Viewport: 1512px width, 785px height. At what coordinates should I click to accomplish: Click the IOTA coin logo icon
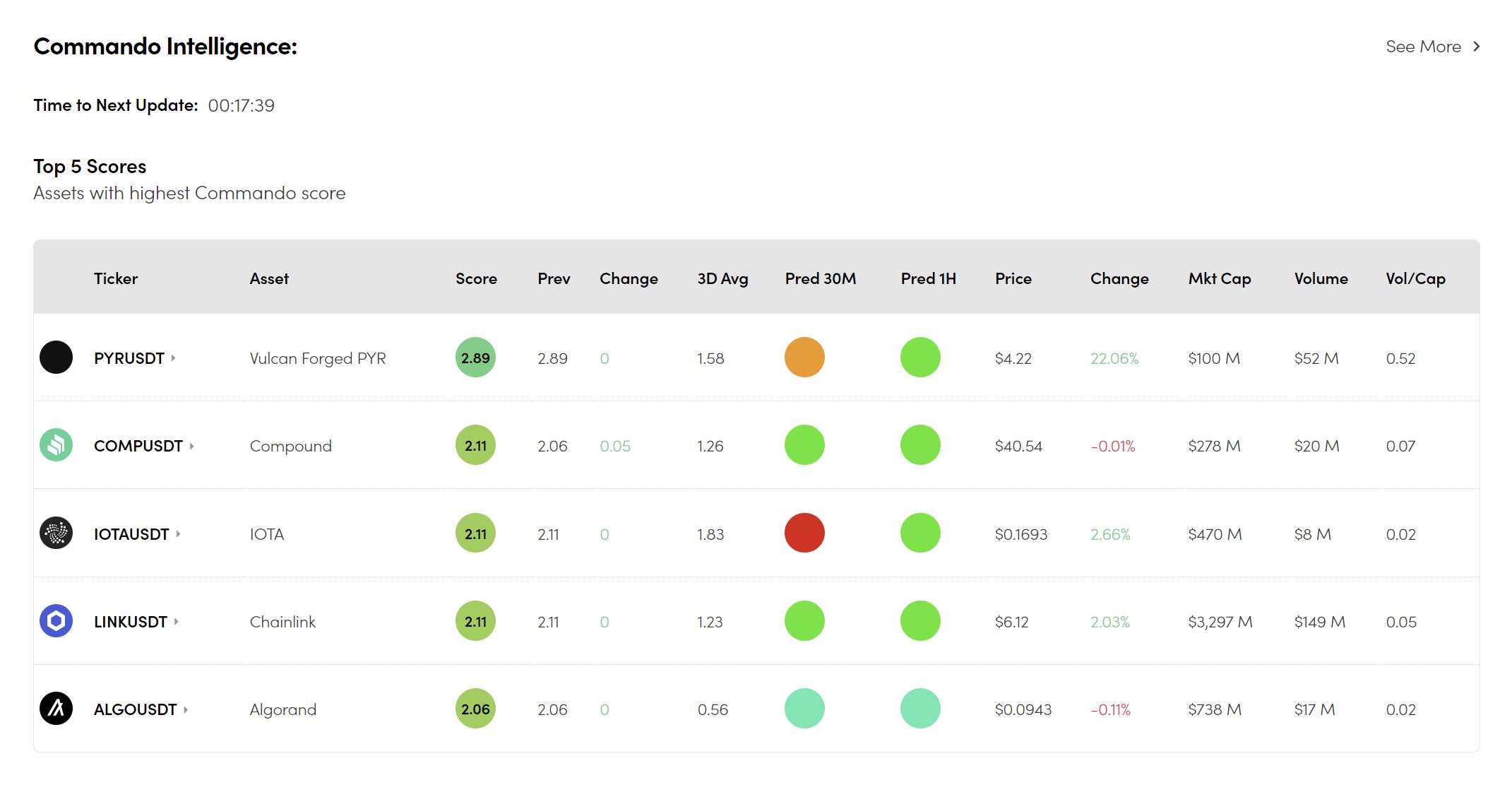tap(56, 533)
